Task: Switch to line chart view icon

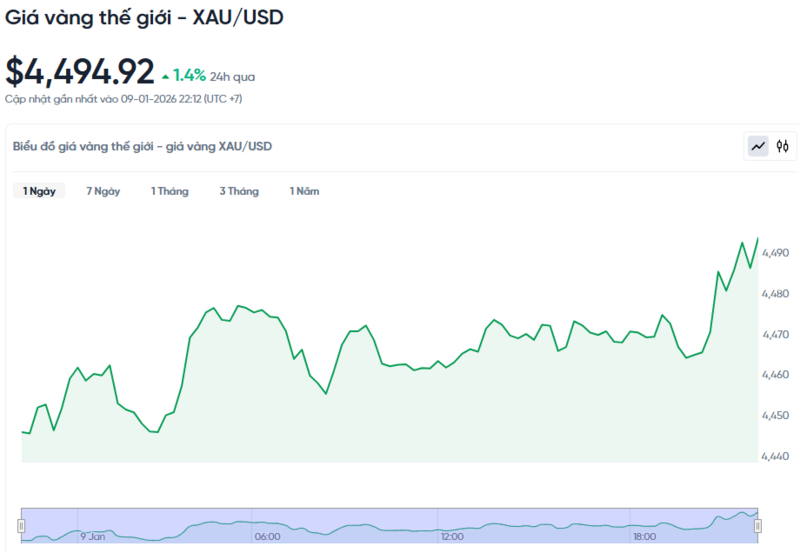Action: coord(758,146)
